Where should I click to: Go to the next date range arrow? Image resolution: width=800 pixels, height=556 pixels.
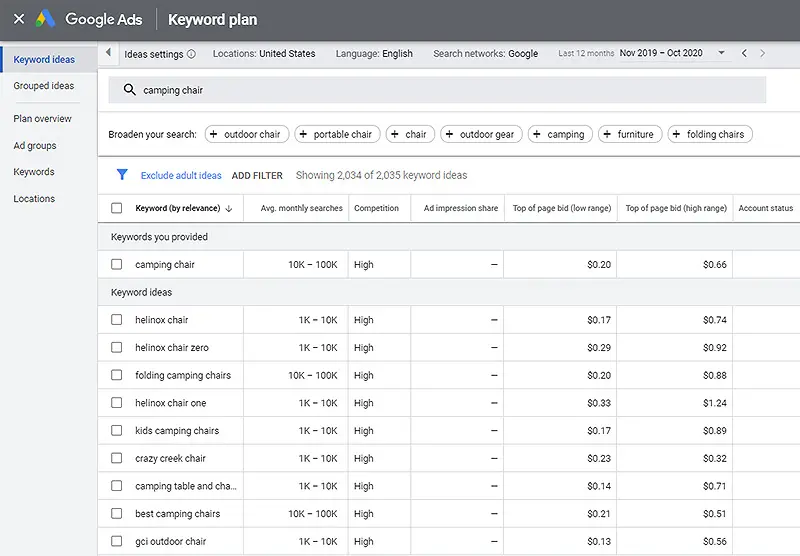pyautogui.click(x=762, y=53)
